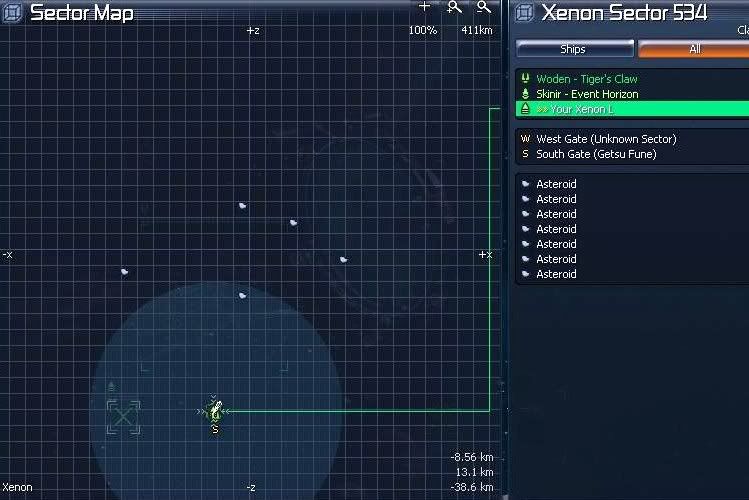Select the bracketed X target marker on map
The width and height of the screenshot is (749, 500).
click(x=123, y=417)
